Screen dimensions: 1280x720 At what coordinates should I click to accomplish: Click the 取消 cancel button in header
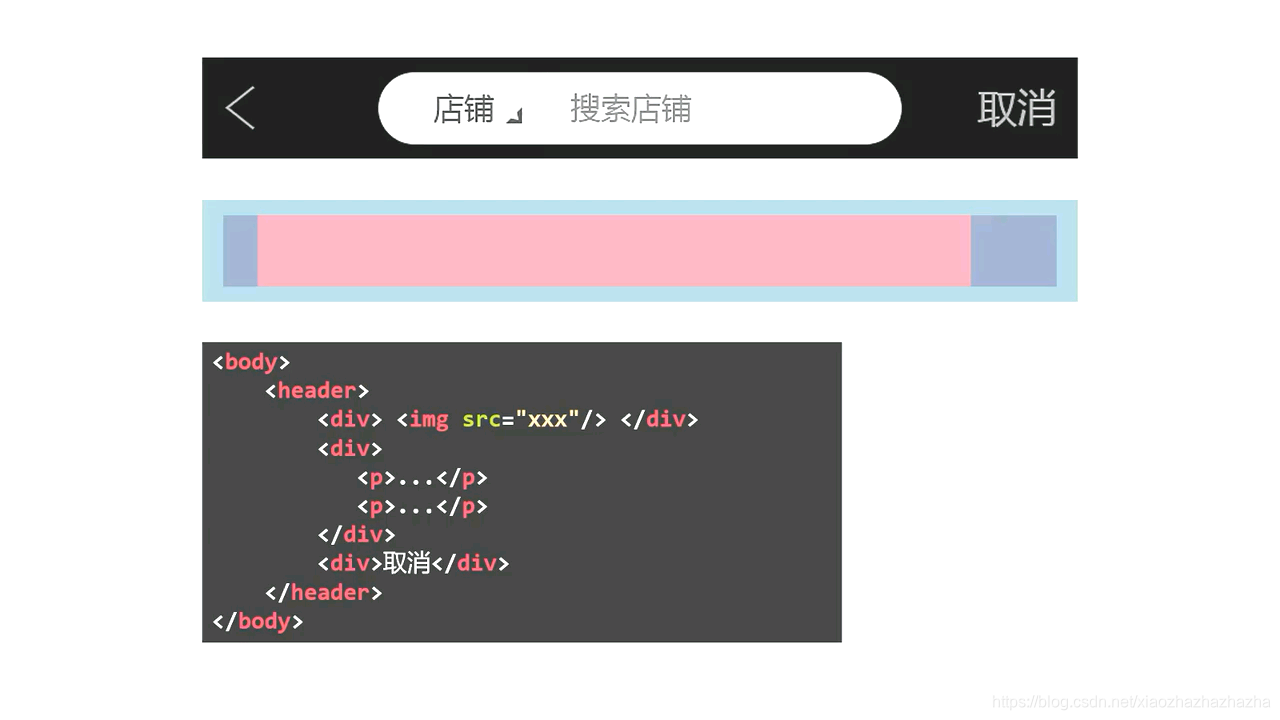click(1016, 108)
